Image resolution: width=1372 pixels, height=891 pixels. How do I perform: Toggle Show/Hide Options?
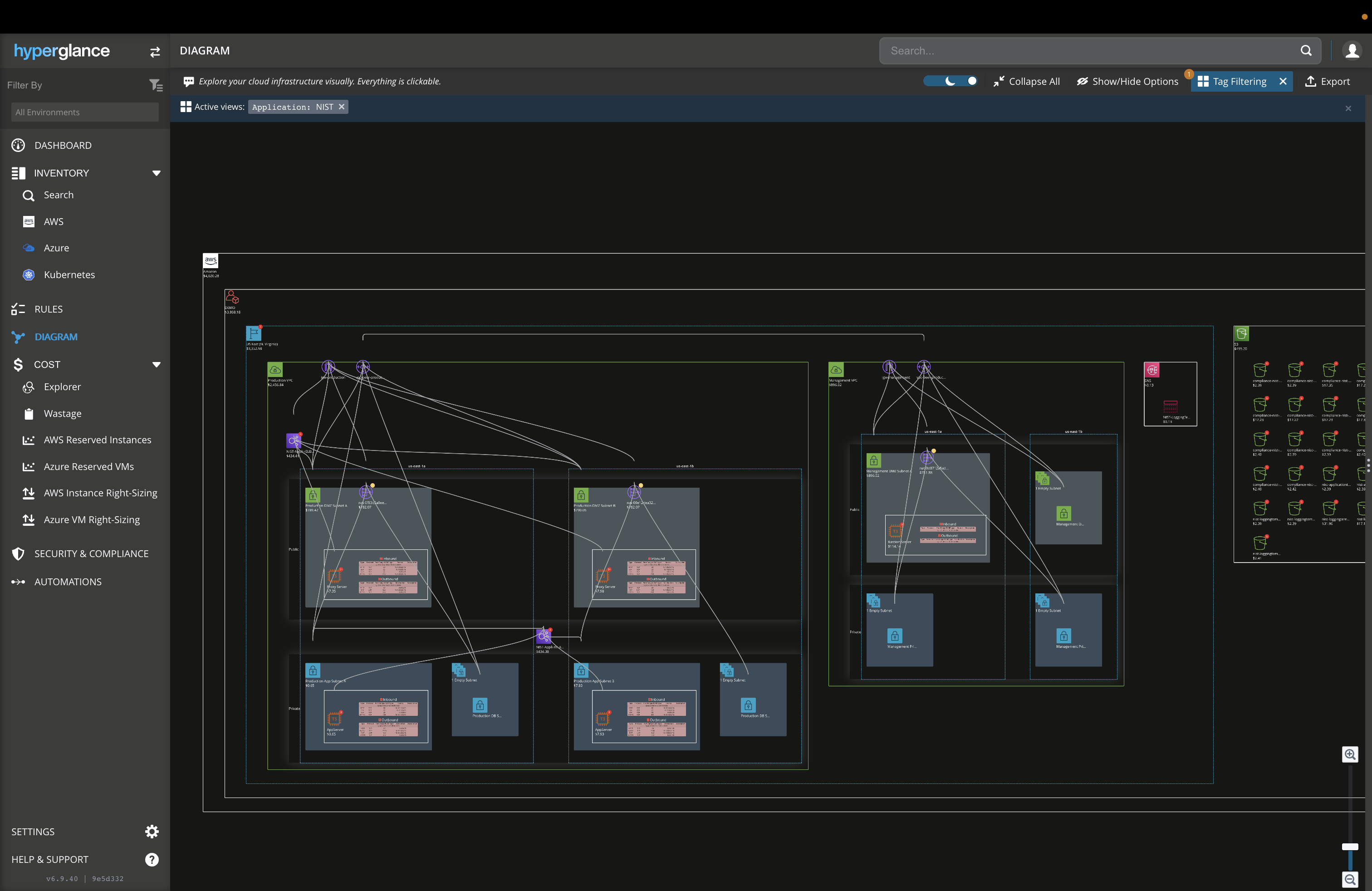tap(1127, 81)
